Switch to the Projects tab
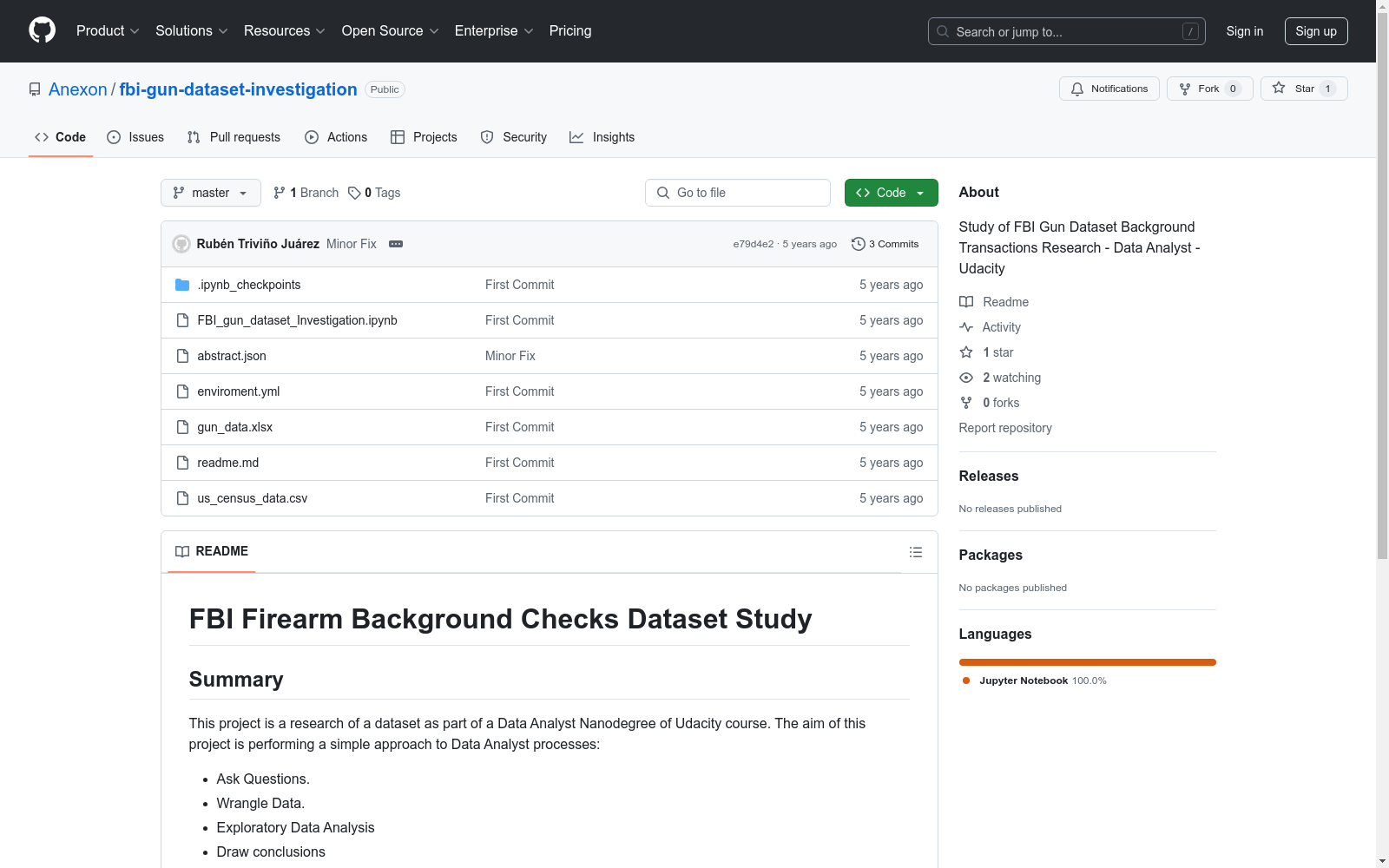The width and height of the screenshot is (1389, 868). coord(424,137)
